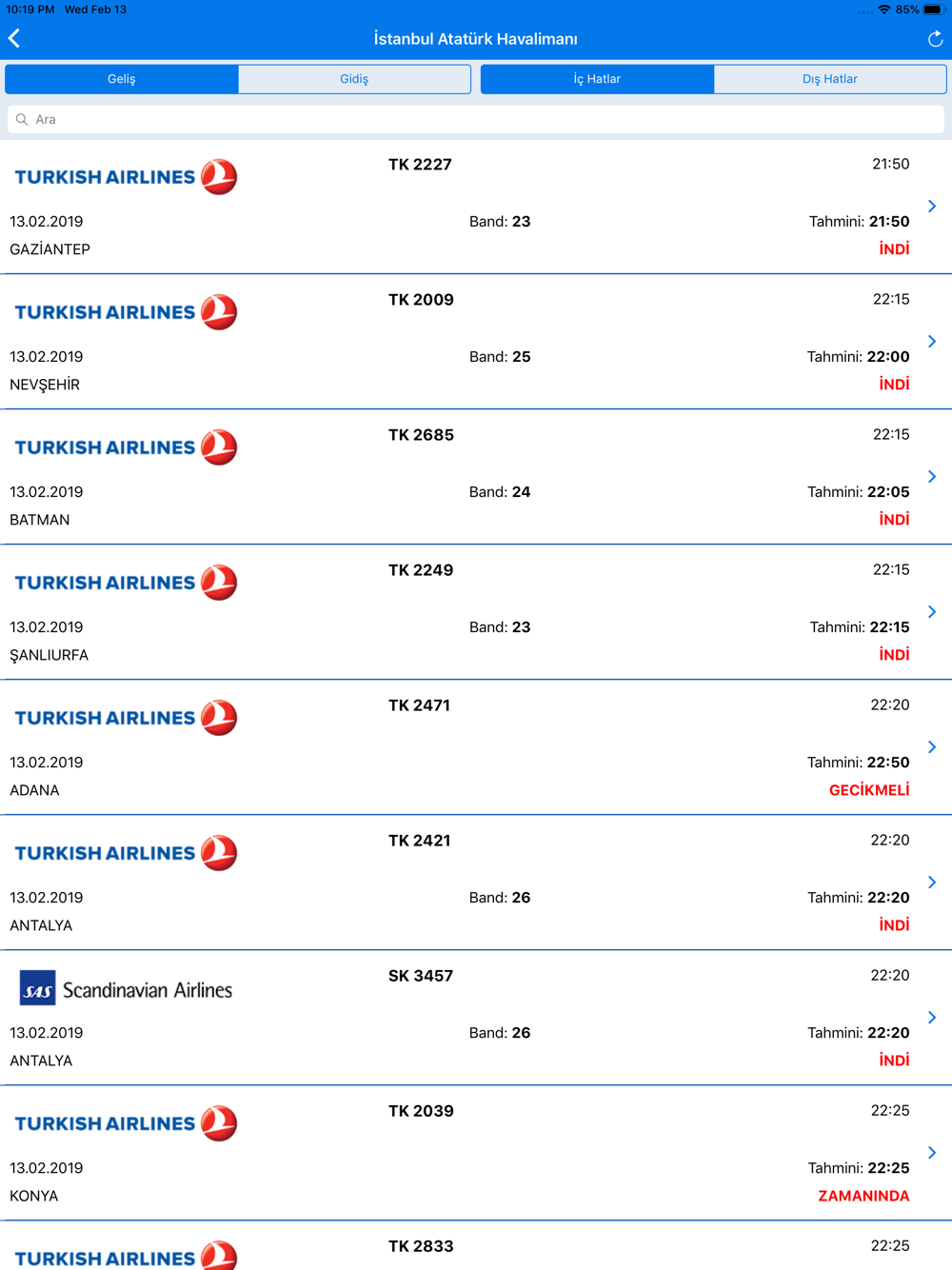Screen dimensions: 952x1270
Task: Tap the İstanbul Atatürk Havalimanı title
Action: (476, 39)
